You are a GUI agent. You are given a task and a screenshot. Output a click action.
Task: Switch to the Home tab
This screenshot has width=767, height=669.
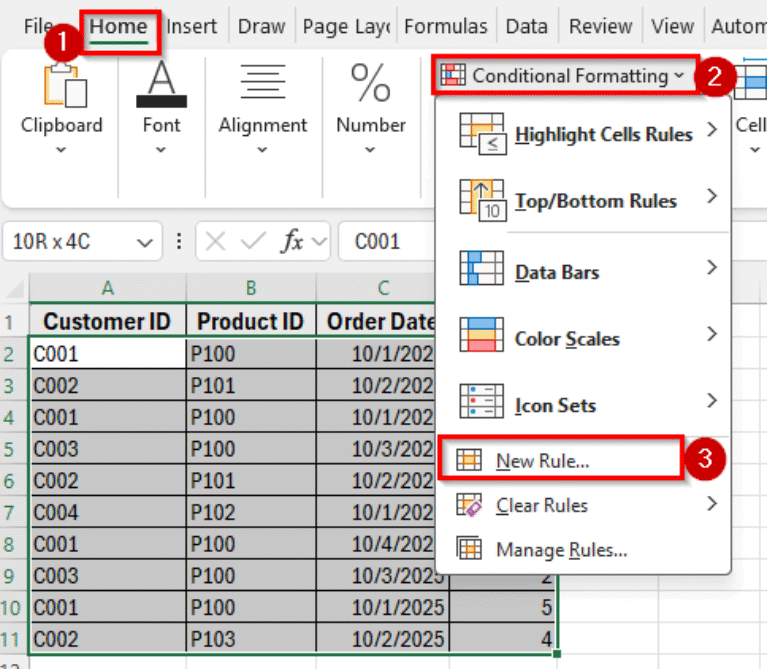[x=119, y=26]
